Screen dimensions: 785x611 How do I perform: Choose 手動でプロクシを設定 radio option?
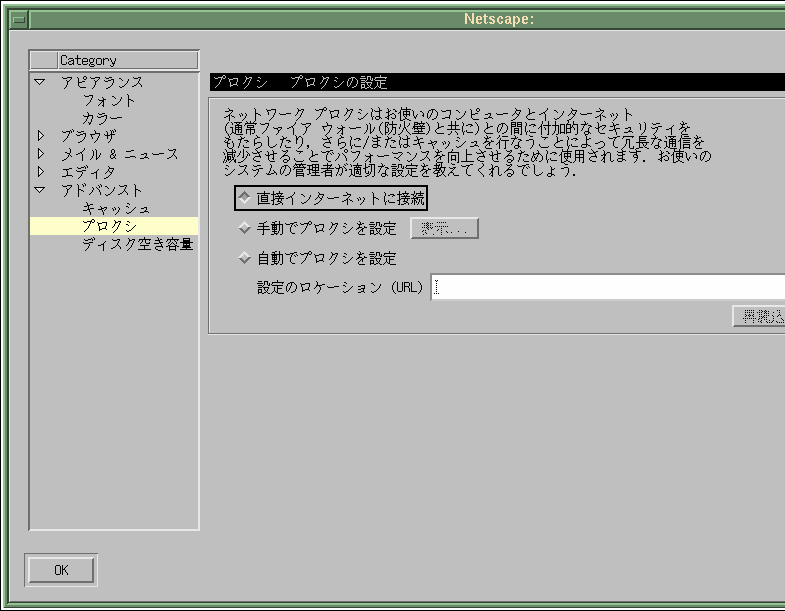244,228
